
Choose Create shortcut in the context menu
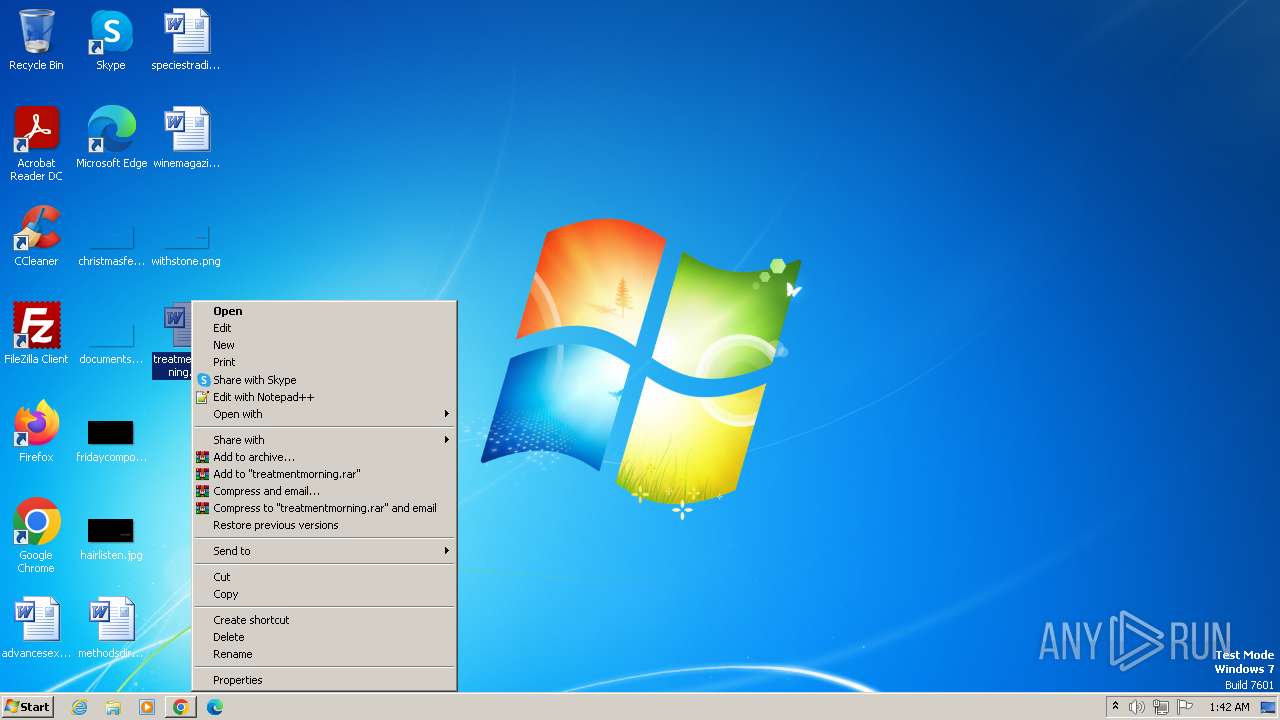coord(325,620)
